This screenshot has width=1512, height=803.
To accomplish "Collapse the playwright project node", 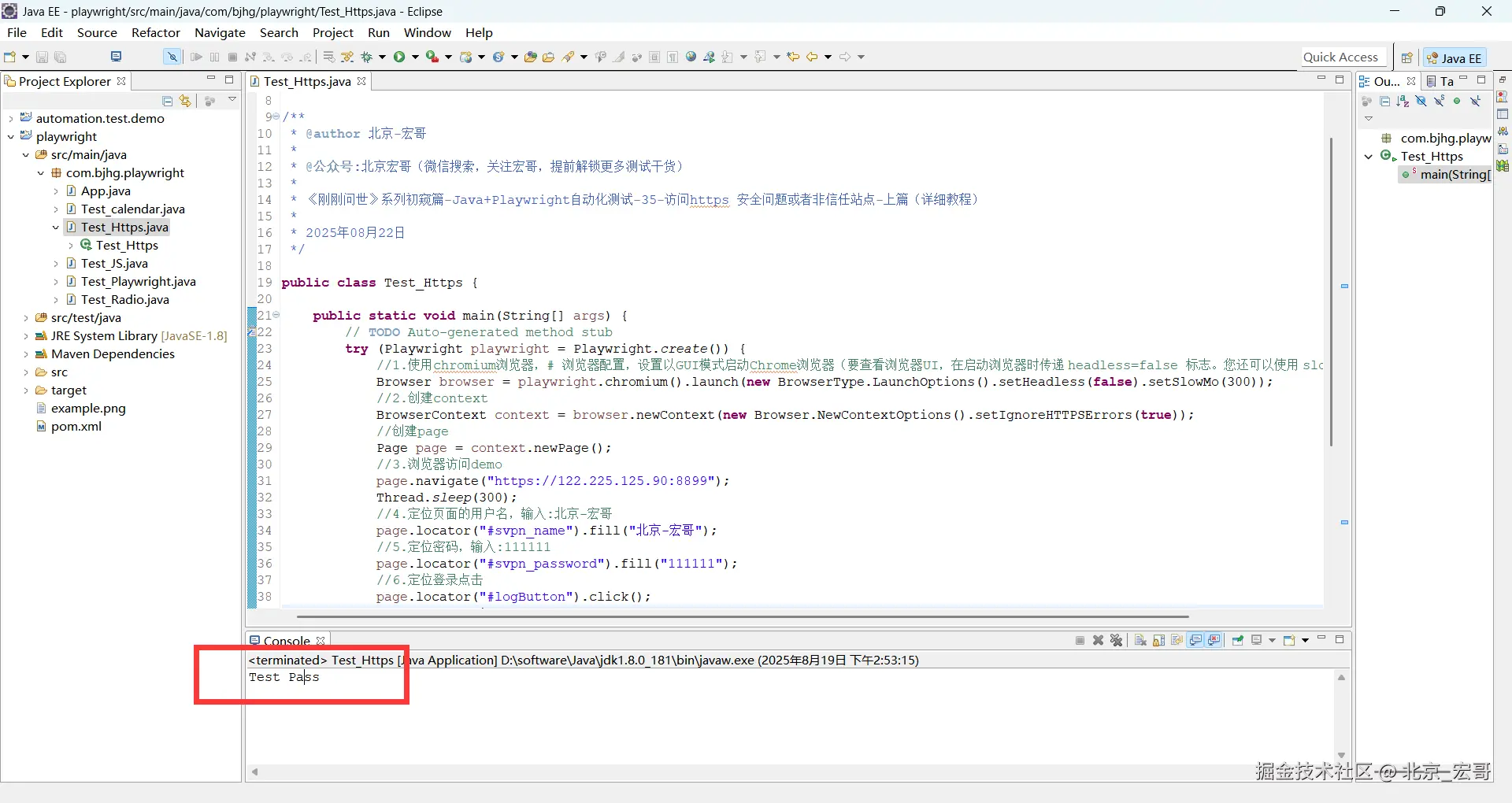I will click(x=11, y=137).
